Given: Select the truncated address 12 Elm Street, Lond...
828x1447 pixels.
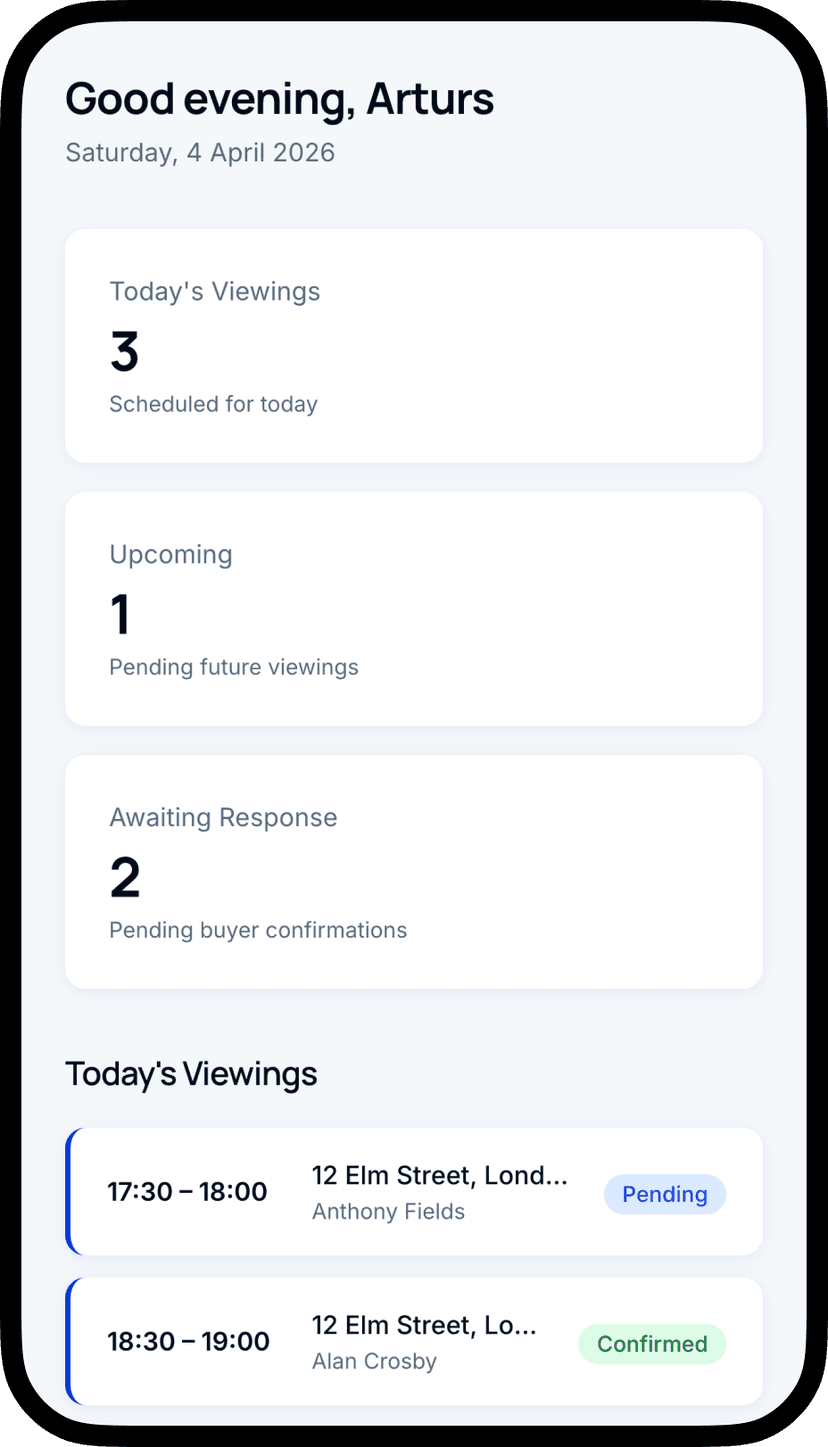Looking at the screenshot, I should [x=440, y=1175].
